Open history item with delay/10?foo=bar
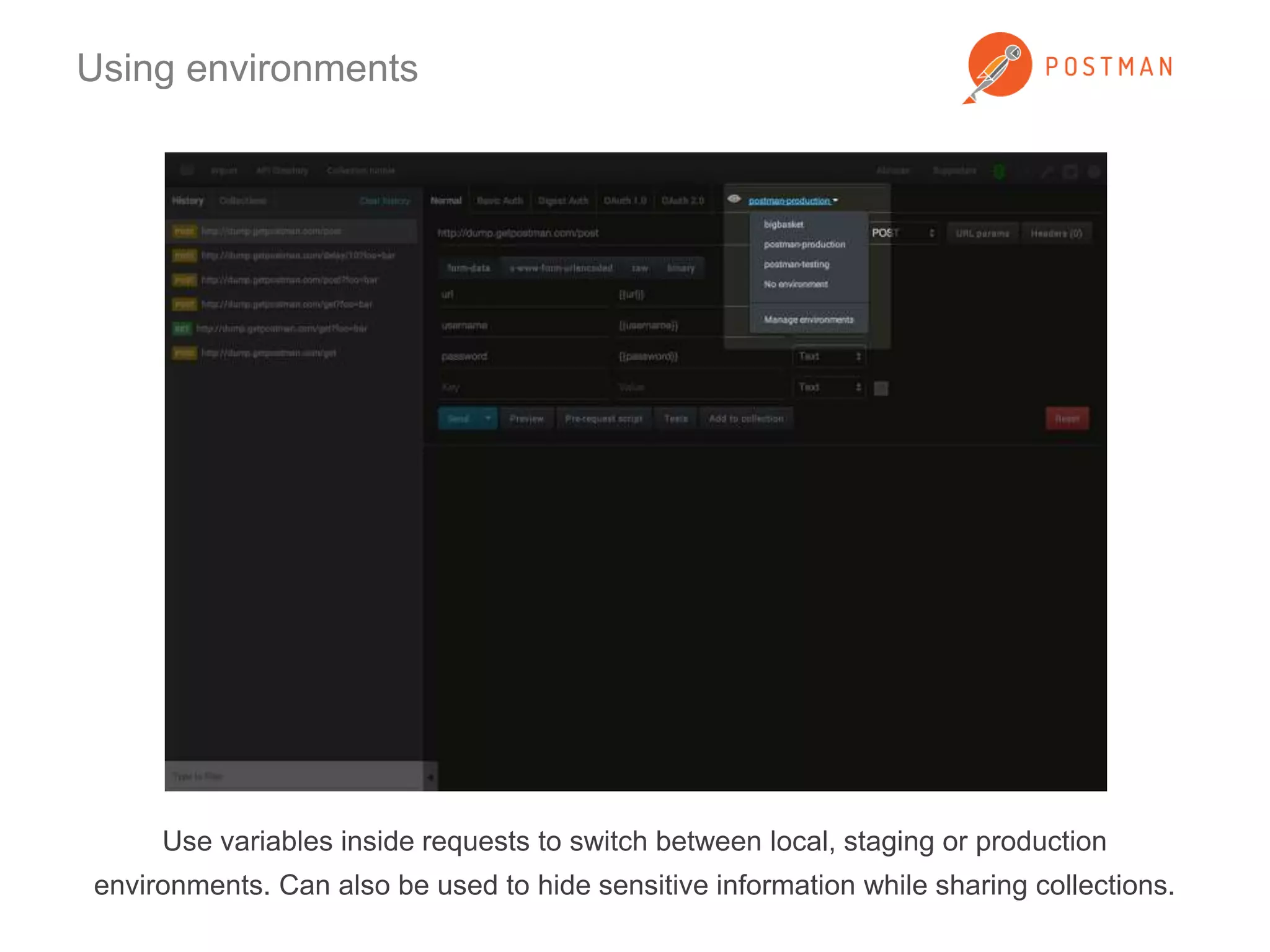This screenshot has width=1270, height=952. pos(291,255)
